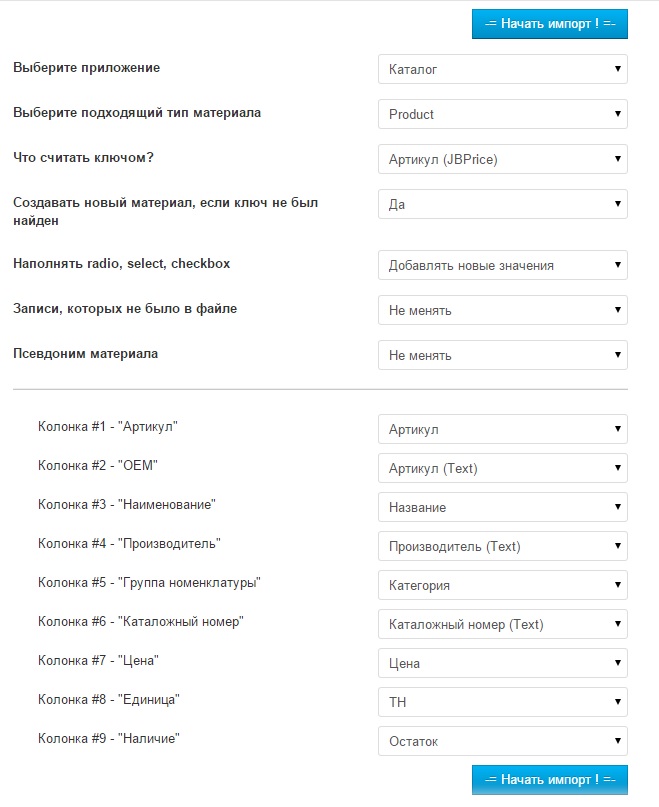Expand the dropdown showing "Добавлять новые значения"
Viewport: 659px width, 807px height.
(502, 266)
